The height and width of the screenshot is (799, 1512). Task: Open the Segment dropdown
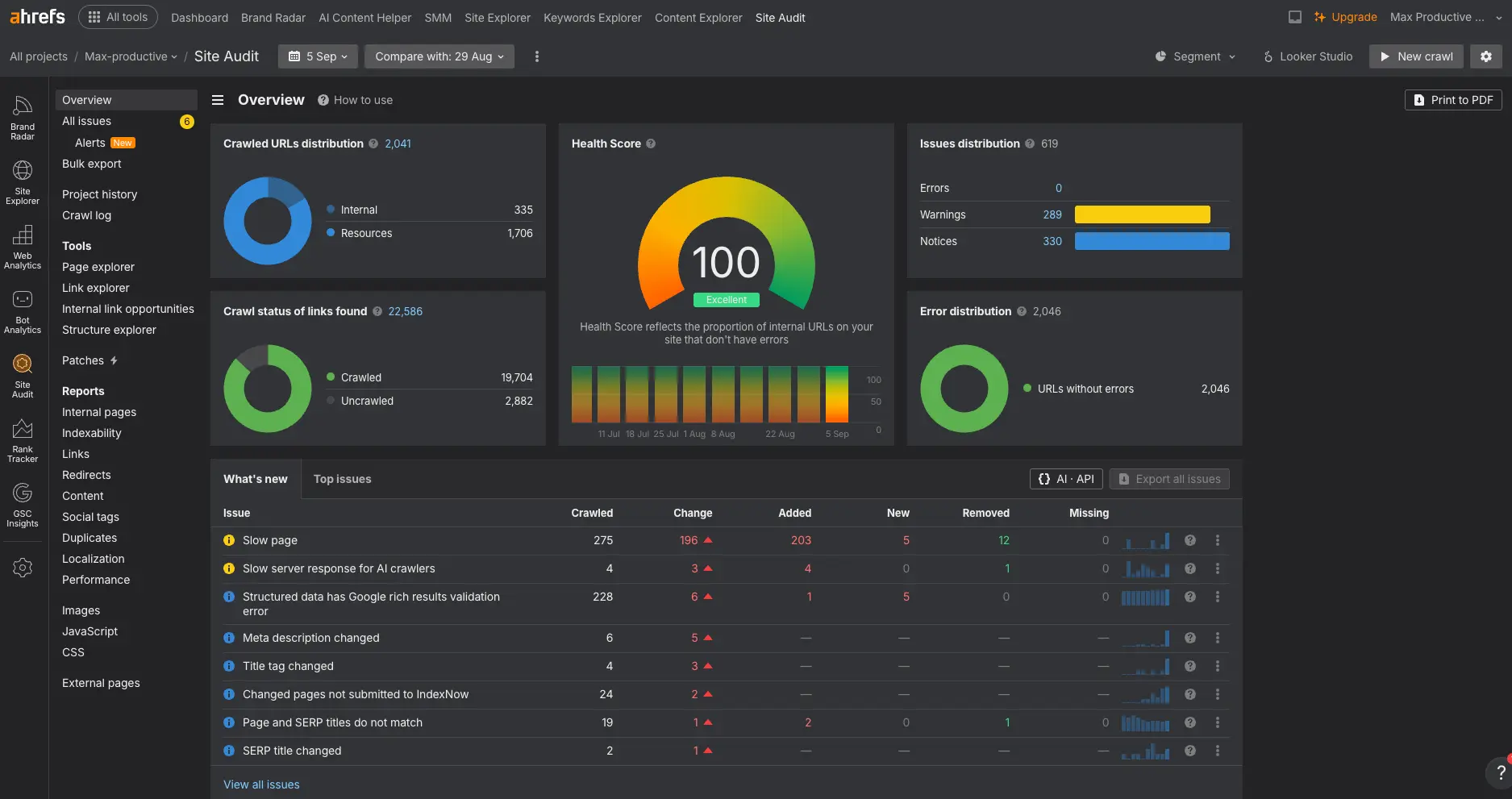point(1195,56)
